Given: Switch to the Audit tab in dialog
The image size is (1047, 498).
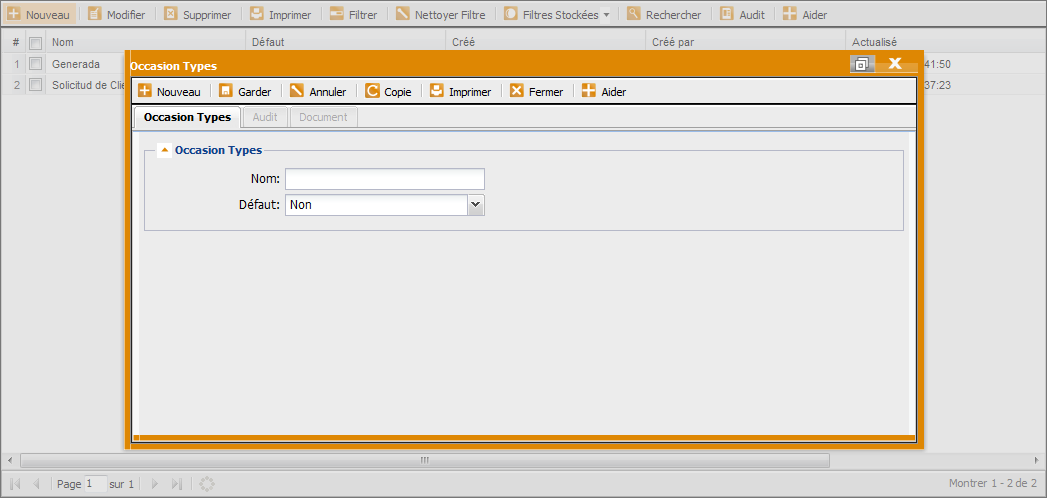Looking at the screenshot, I should (265, 117).
